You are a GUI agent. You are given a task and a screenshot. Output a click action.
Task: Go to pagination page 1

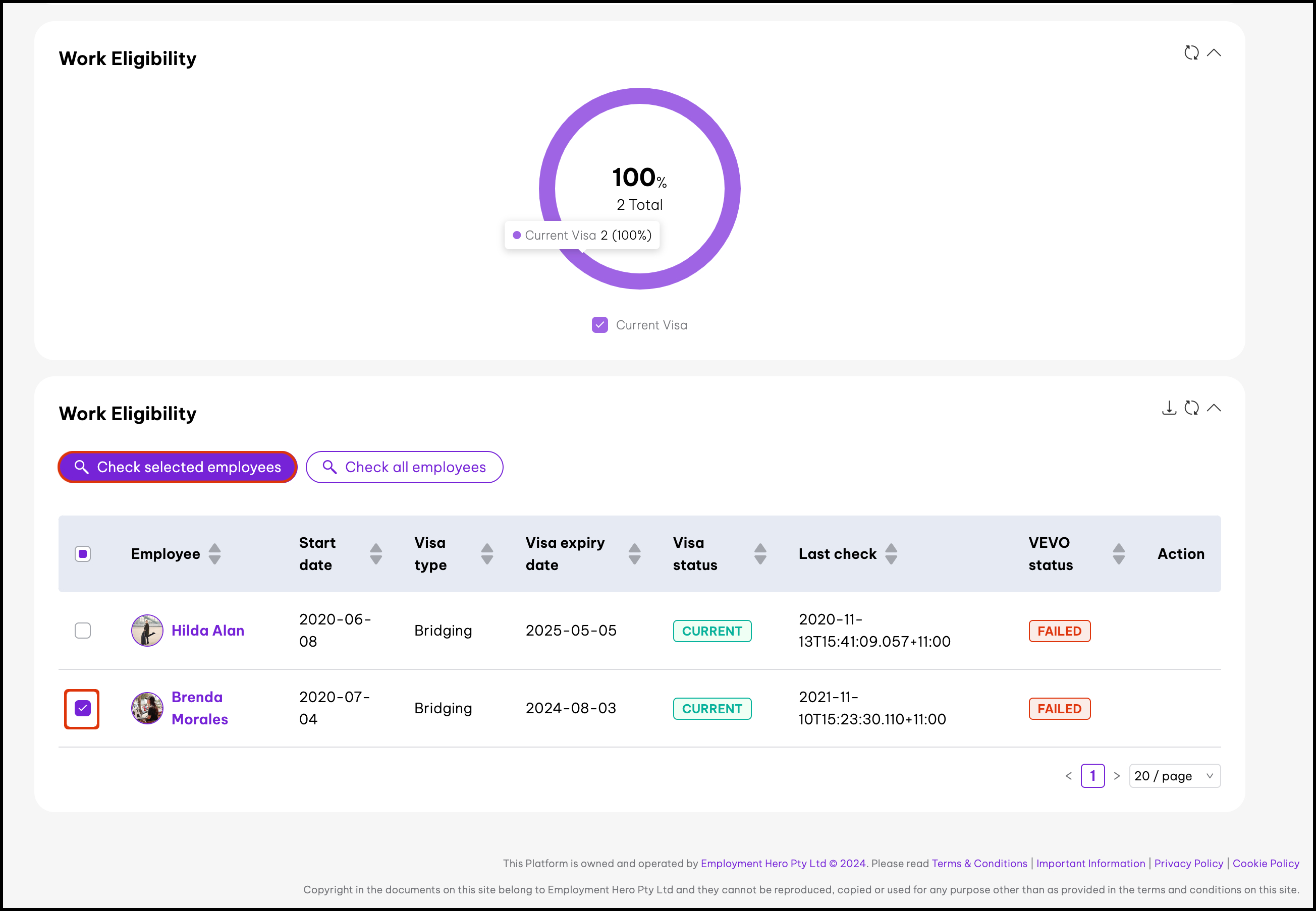[x=1092, y=776]
